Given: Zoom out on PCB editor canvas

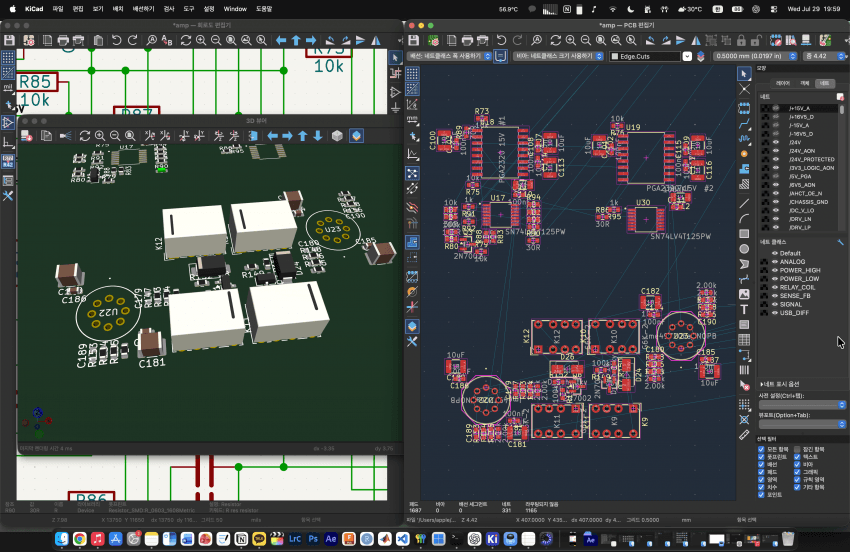Looking at the screenshot, I should click(x=586, y=40).
